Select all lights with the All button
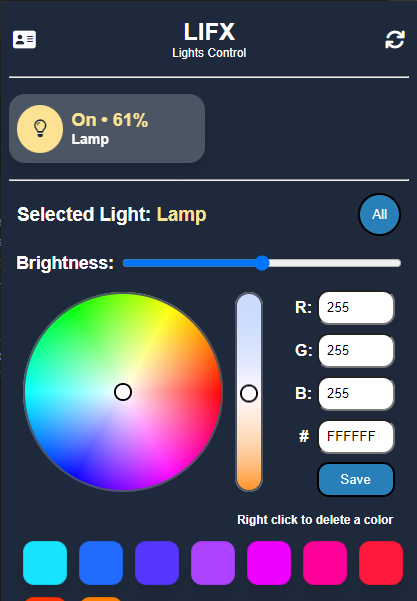Image resolution: width=417 pixels, height=601 pixels. (379, 214)
